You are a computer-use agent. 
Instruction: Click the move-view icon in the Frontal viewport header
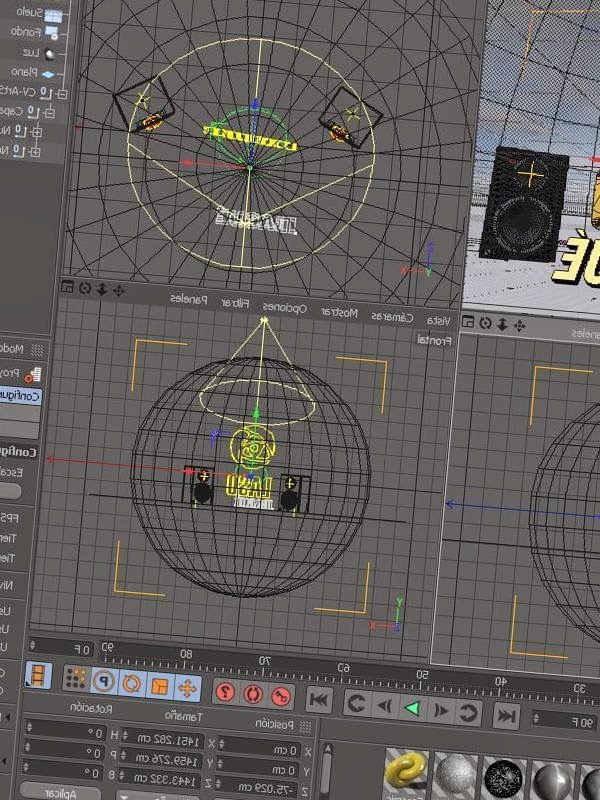click(x=118, y=291)
